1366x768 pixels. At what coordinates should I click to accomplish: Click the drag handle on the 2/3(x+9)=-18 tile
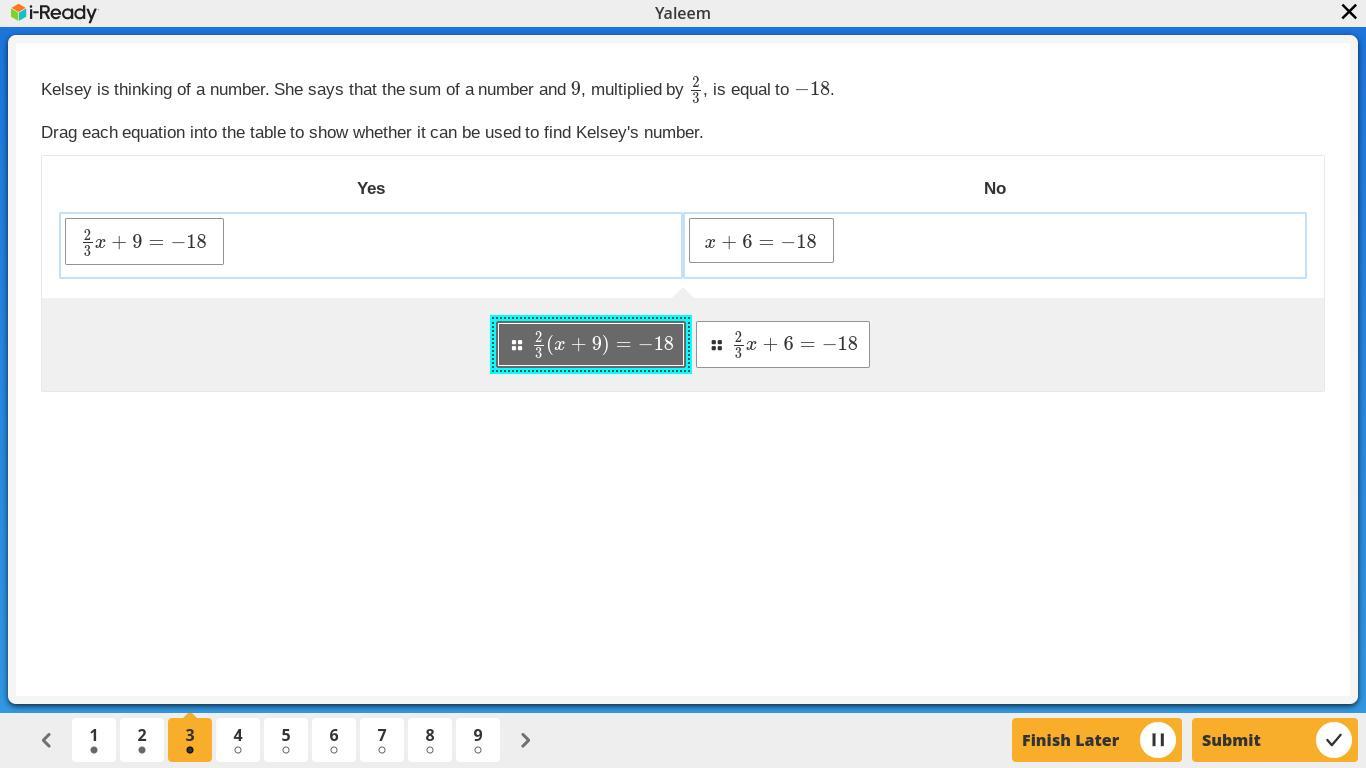tap(517, 345)
